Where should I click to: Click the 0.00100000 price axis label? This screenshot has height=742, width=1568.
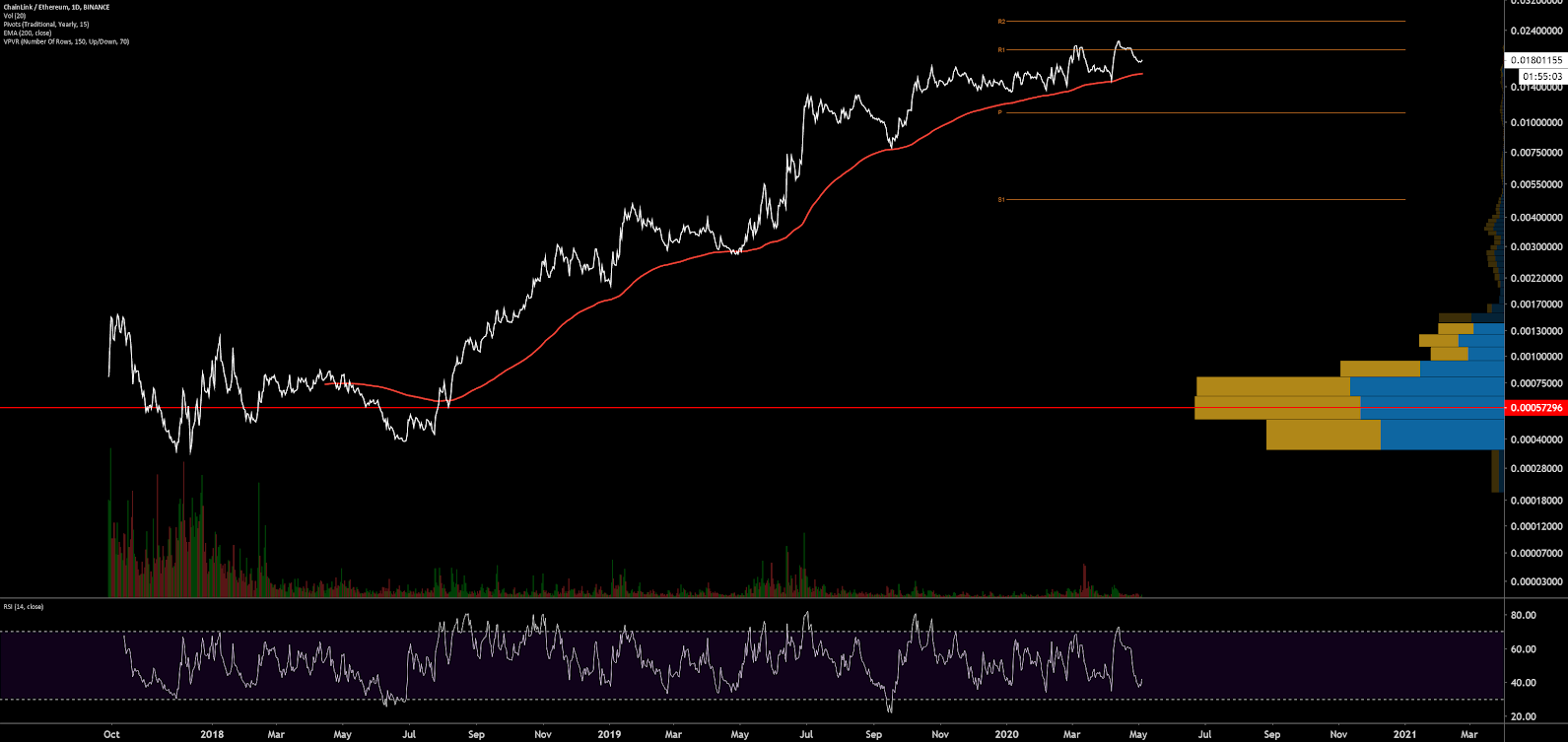pos(1535,357)
